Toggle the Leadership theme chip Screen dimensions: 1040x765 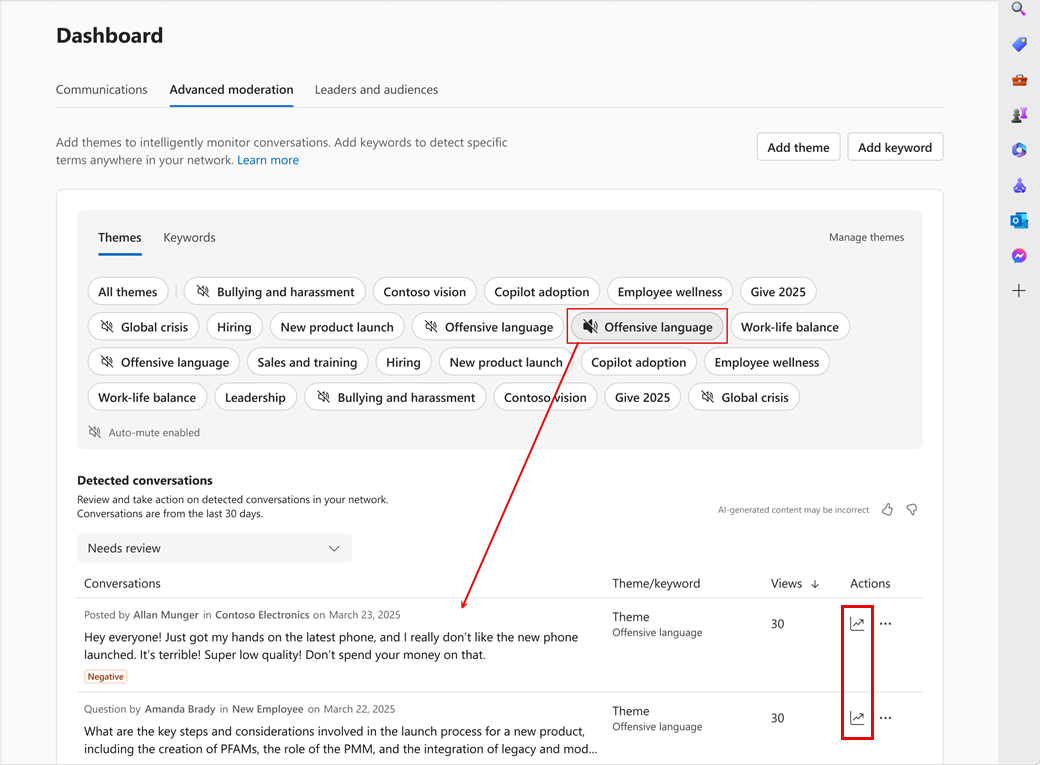pos(255,397)
